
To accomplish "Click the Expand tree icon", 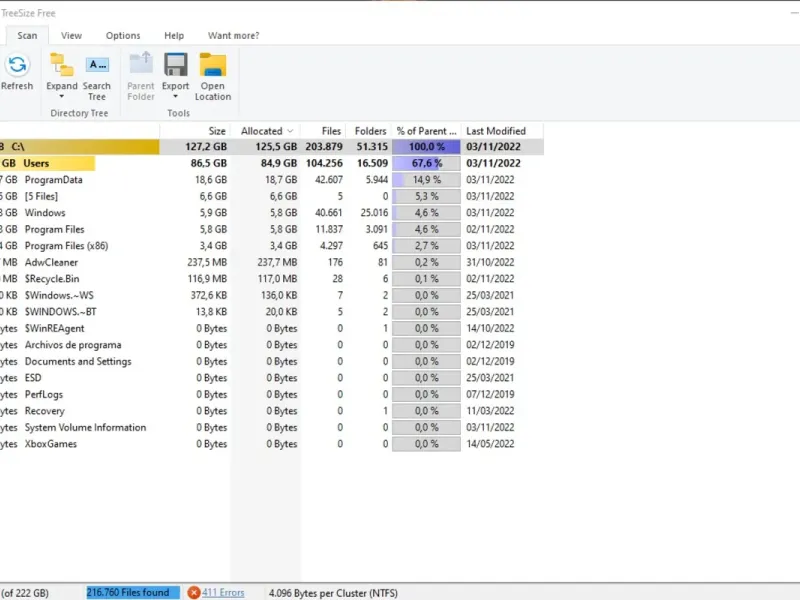I will 62,65.
